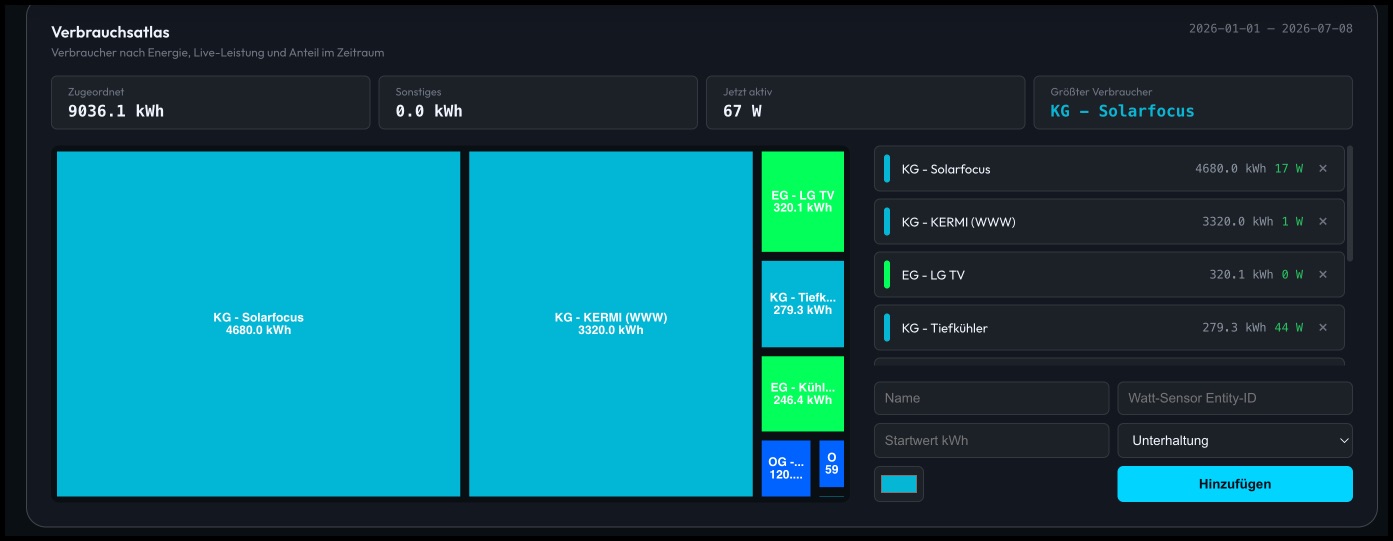
Task: Remove the KG - KERMI (WWW) entry
Action: 1323,222
